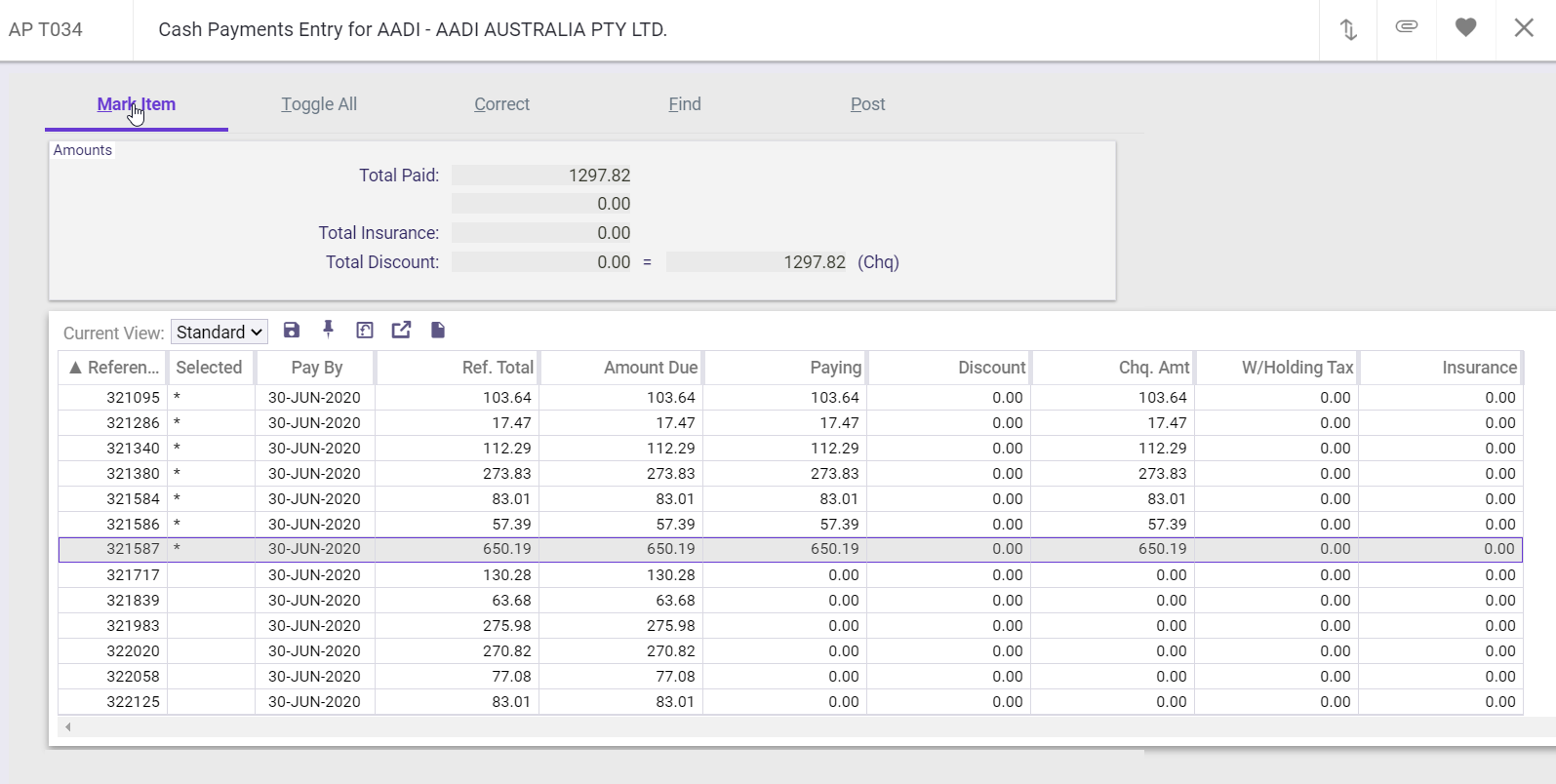Image resolution: width=1556 pixels, height=784 pixels.
Task: Click Amount Due cell 63.68
Action: 621,601
